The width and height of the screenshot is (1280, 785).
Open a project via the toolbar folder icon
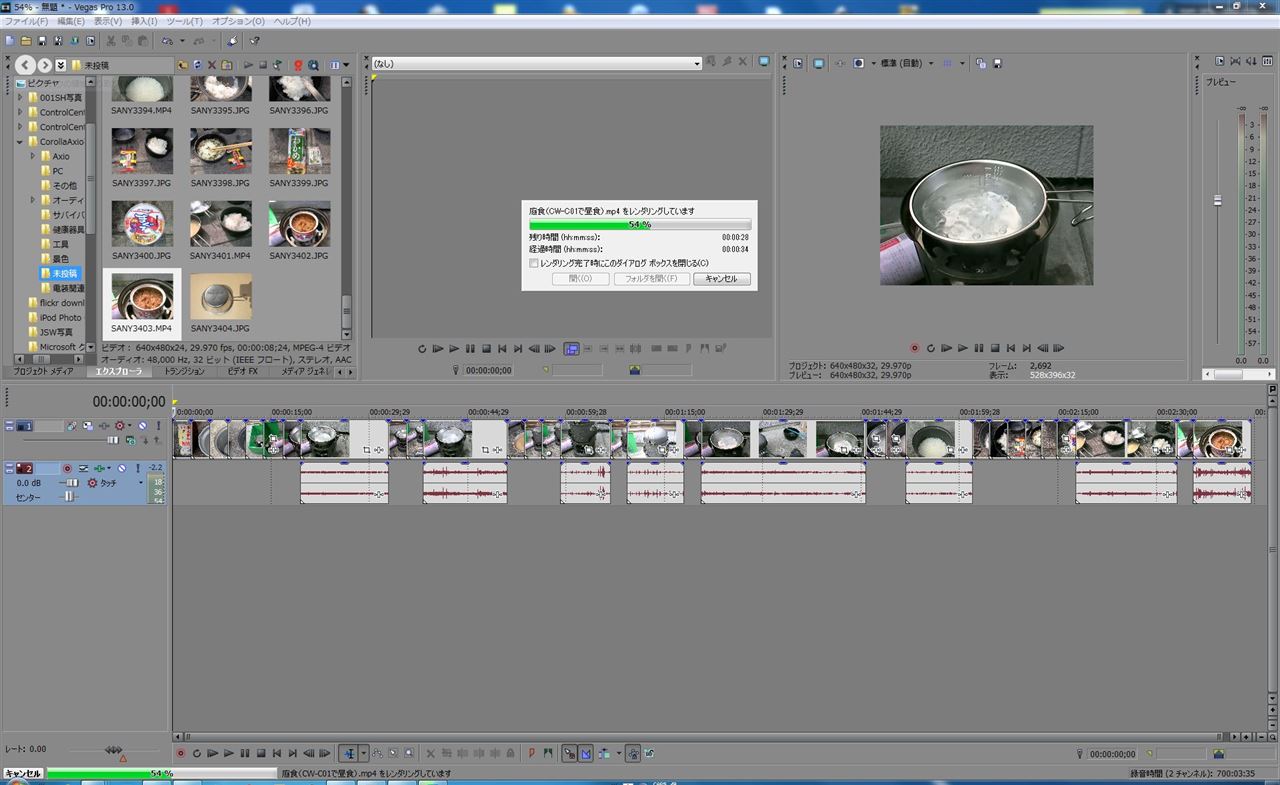(x=26, y=41)
